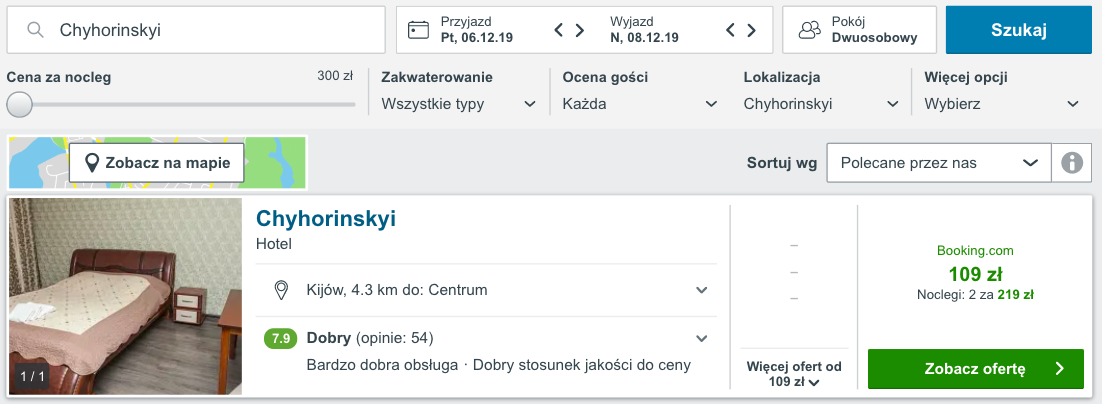The image size is (1102, 404).
Task: Move departure date one day later
Action: (749, 30)
